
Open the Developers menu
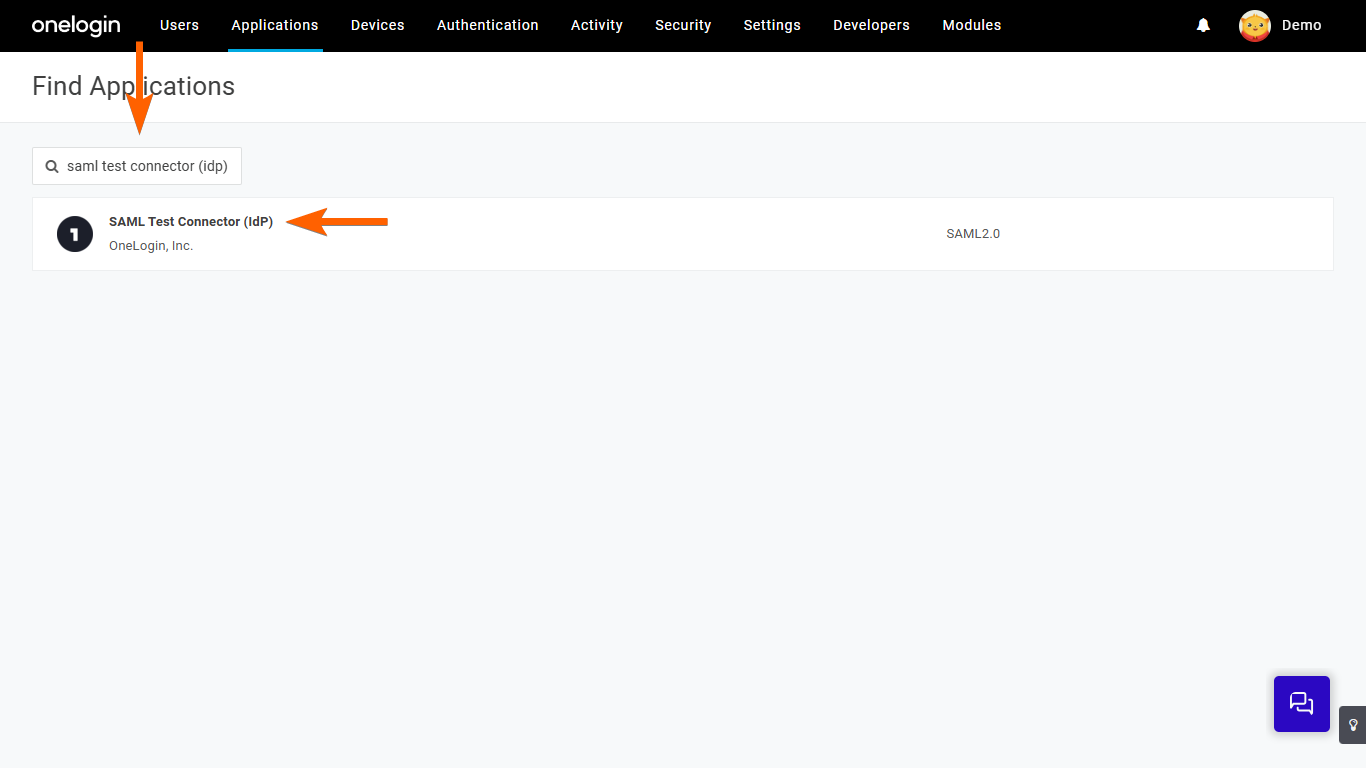tap(872, 25)
